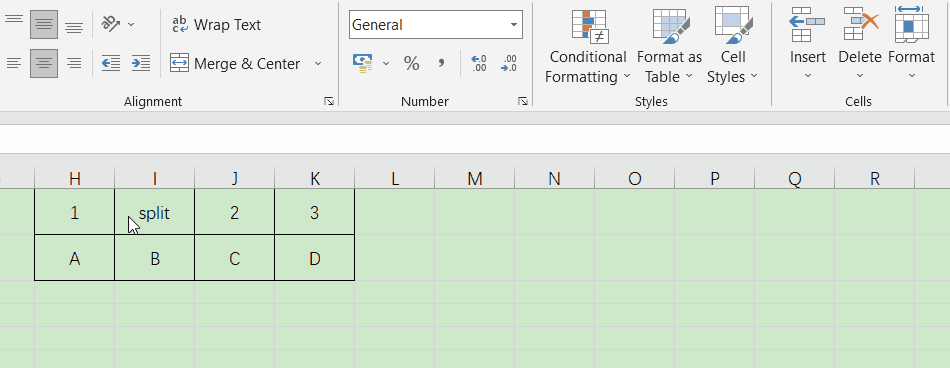
Task: Select column O header
Action: coord(634,178)
